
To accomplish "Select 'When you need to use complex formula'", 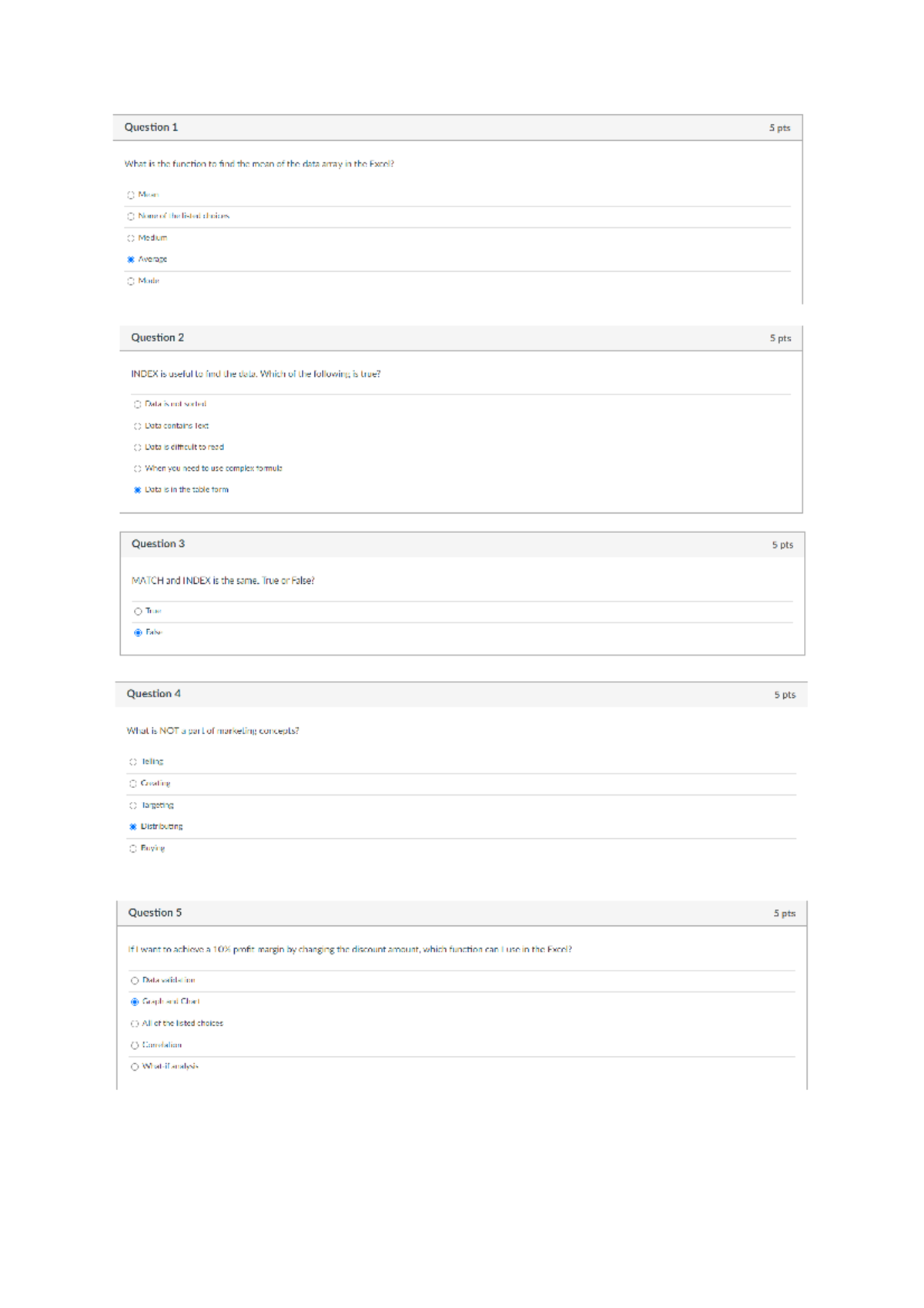I will (x=138, y=468).
